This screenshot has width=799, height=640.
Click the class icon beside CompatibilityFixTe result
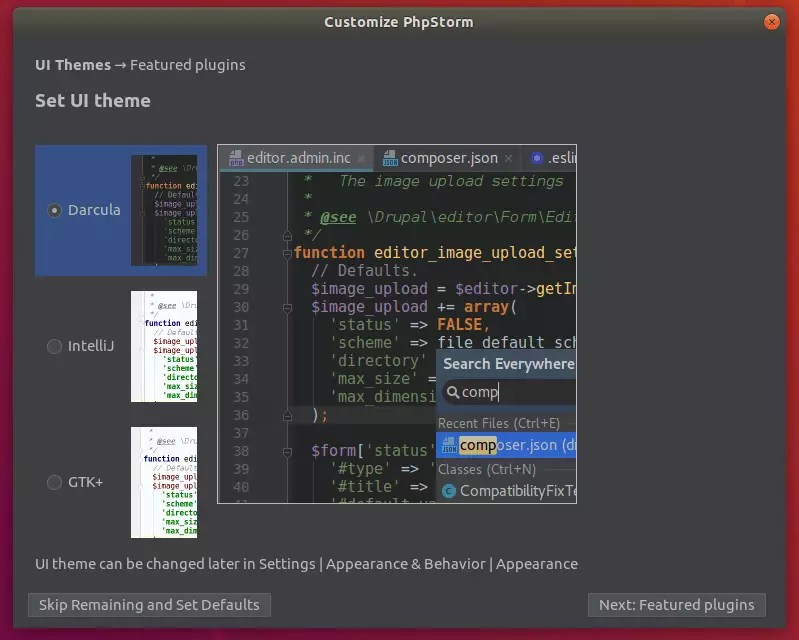click(x=448, y=491)
